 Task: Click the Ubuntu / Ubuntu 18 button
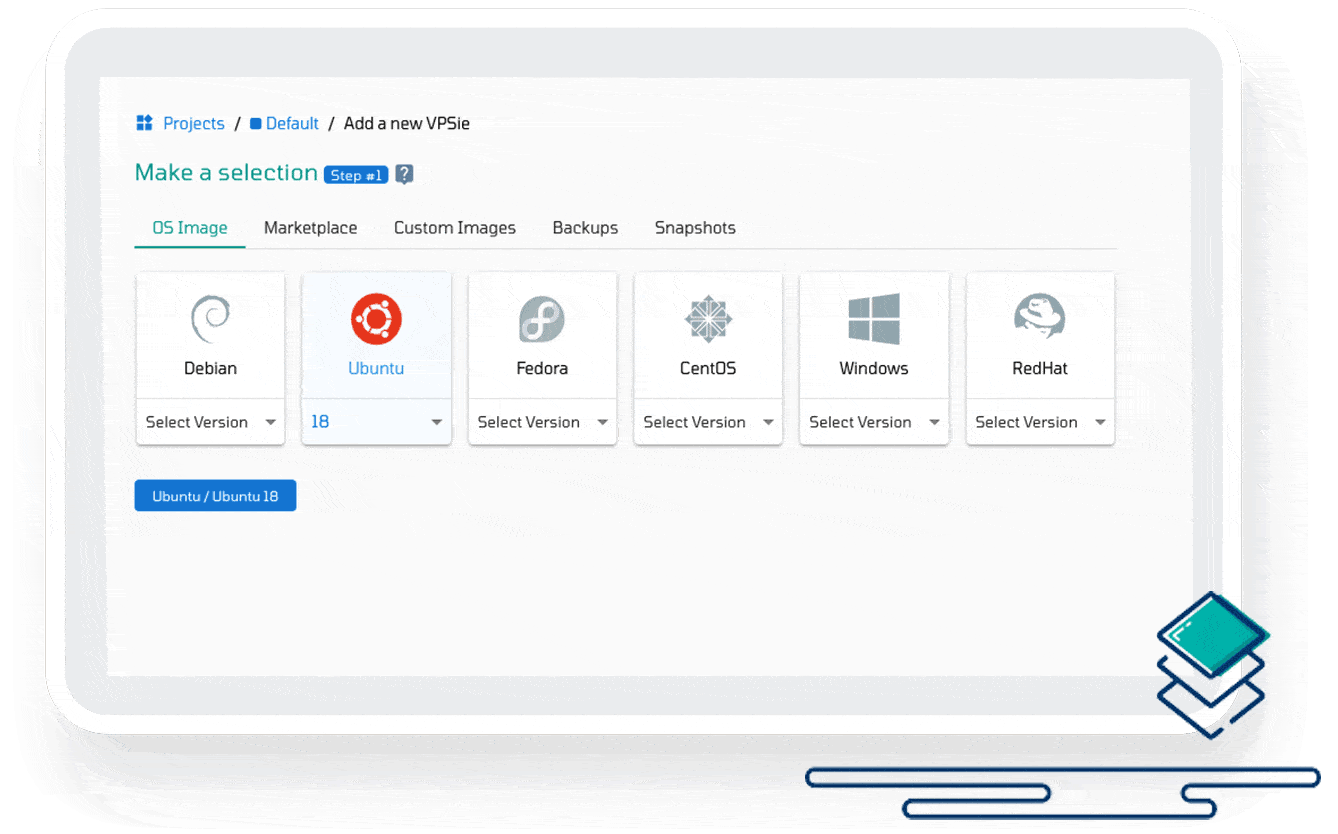click(x=215, y=495)
